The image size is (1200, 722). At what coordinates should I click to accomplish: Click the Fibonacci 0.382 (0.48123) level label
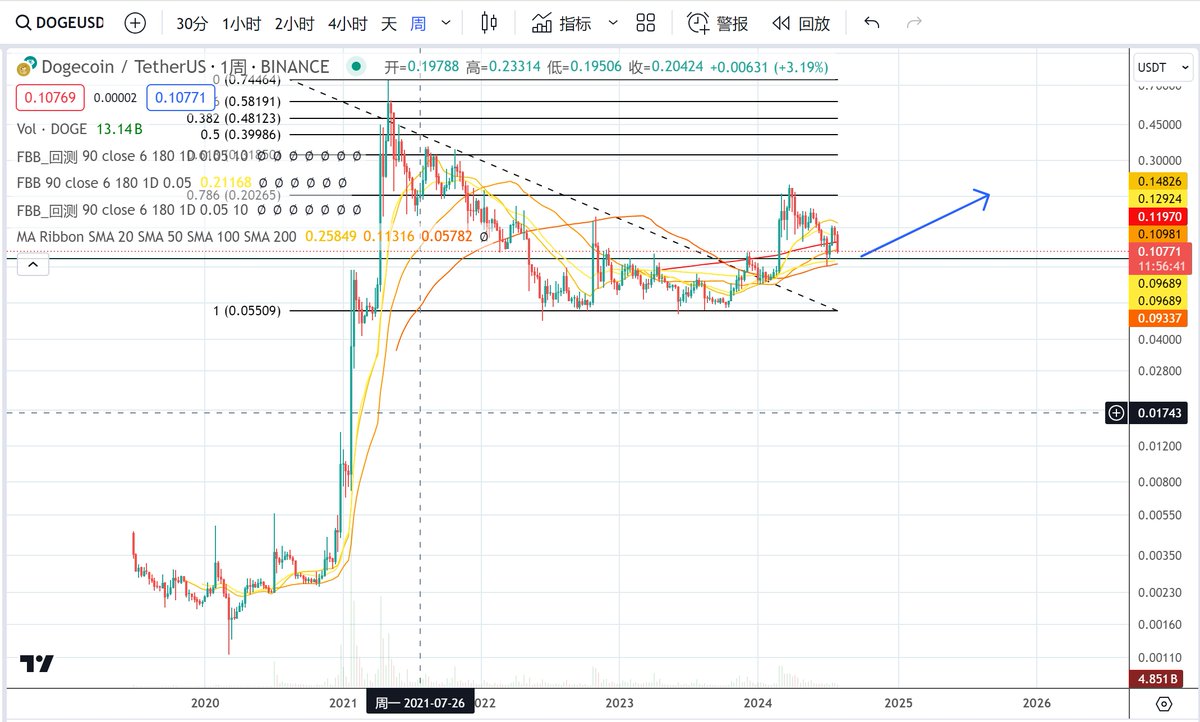pyautogui.click(x=233, y=118)
